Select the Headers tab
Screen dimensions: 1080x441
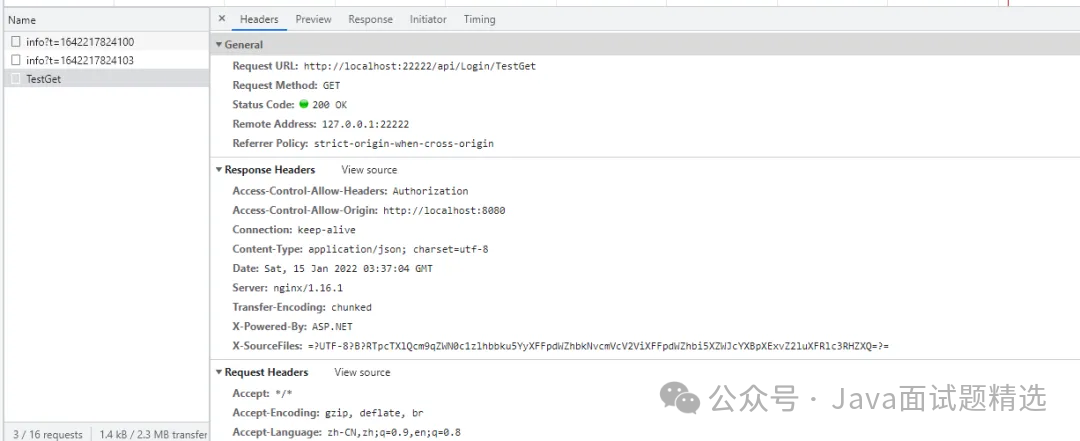[259, 19]
